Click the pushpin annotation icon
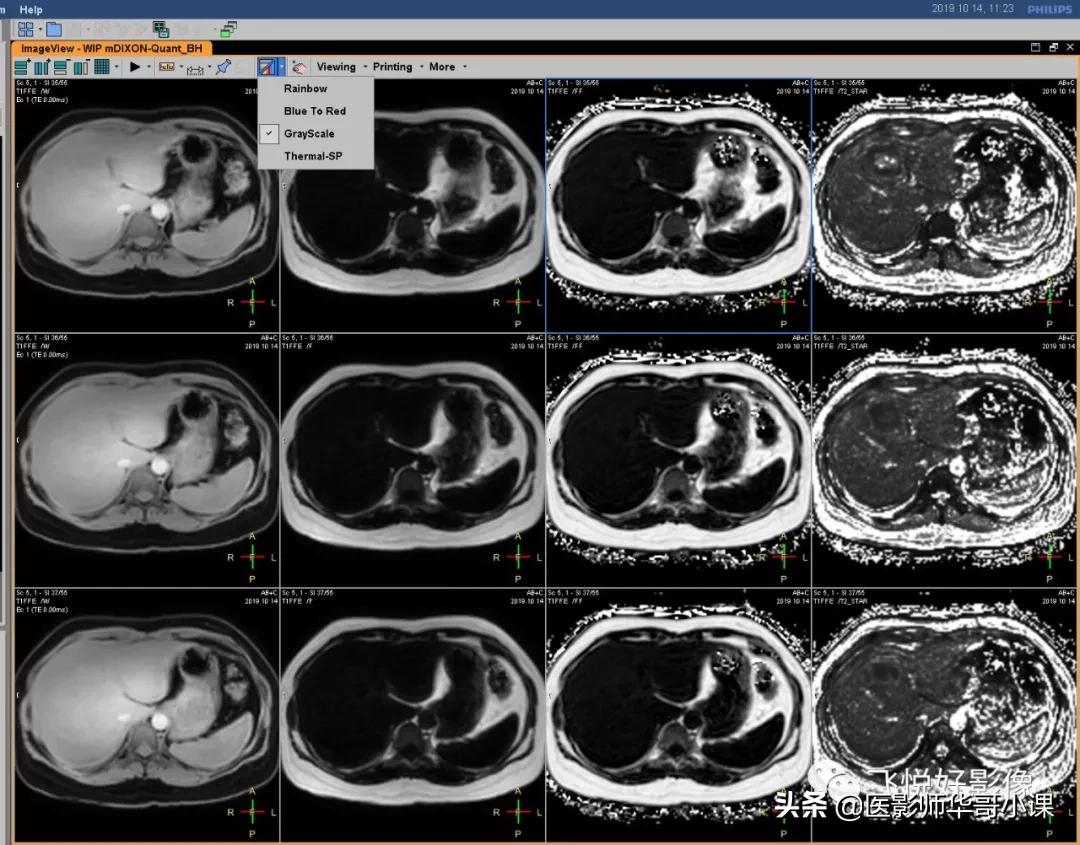 coord(224,67)
